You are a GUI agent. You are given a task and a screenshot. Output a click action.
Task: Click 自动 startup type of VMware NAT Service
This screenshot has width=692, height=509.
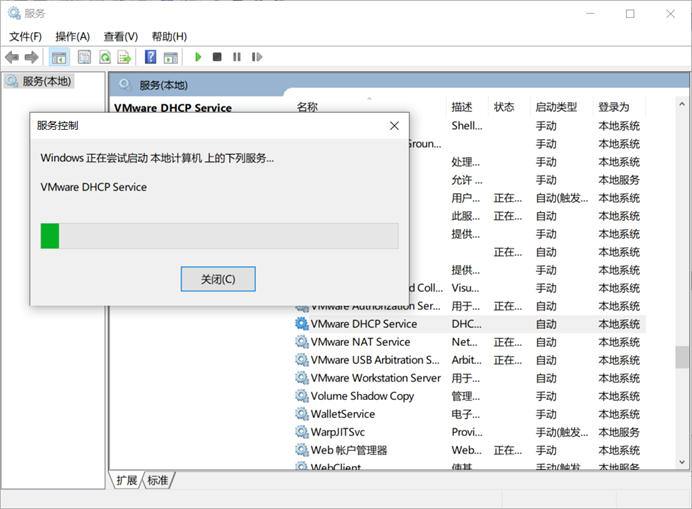546,342
